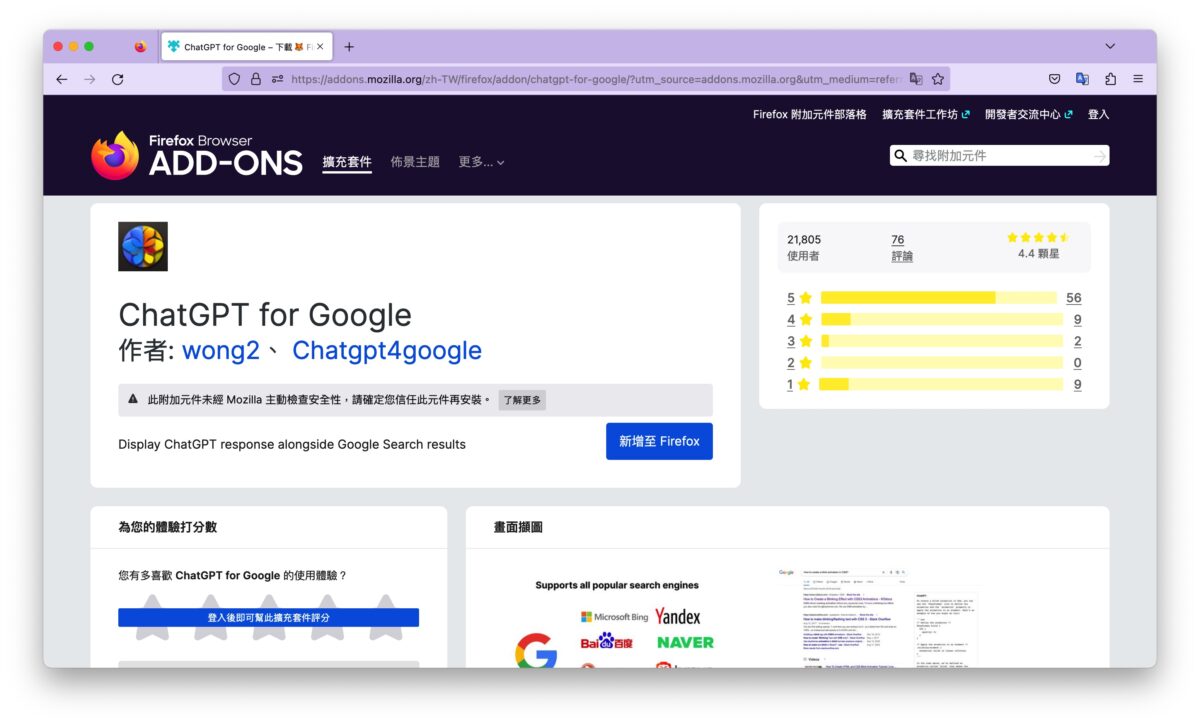
Task: Open the extensions puzzle-piece icon
Action: point(1110,79)
